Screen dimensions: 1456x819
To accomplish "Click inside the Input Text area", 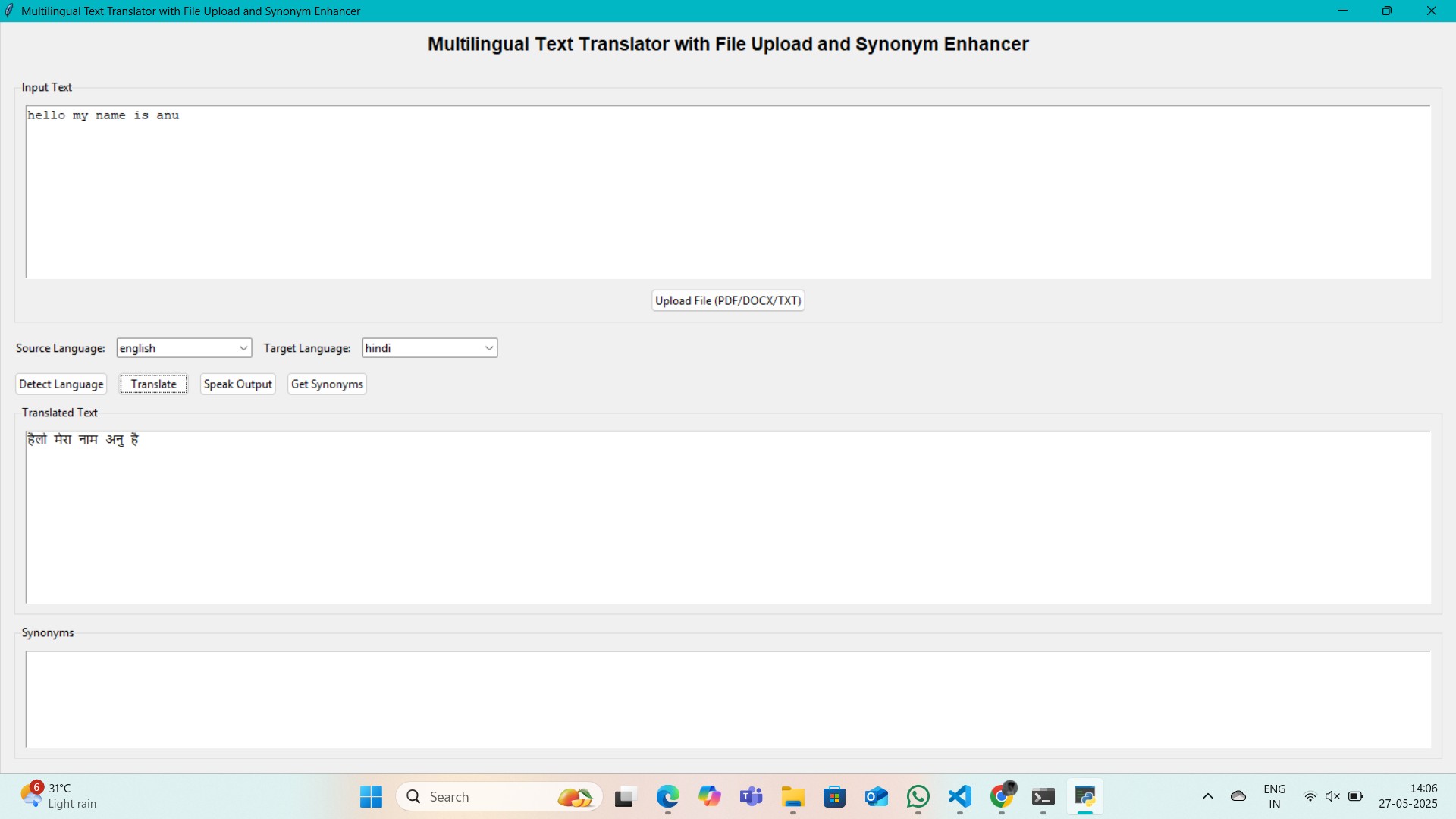I will [x=728, y=192].
